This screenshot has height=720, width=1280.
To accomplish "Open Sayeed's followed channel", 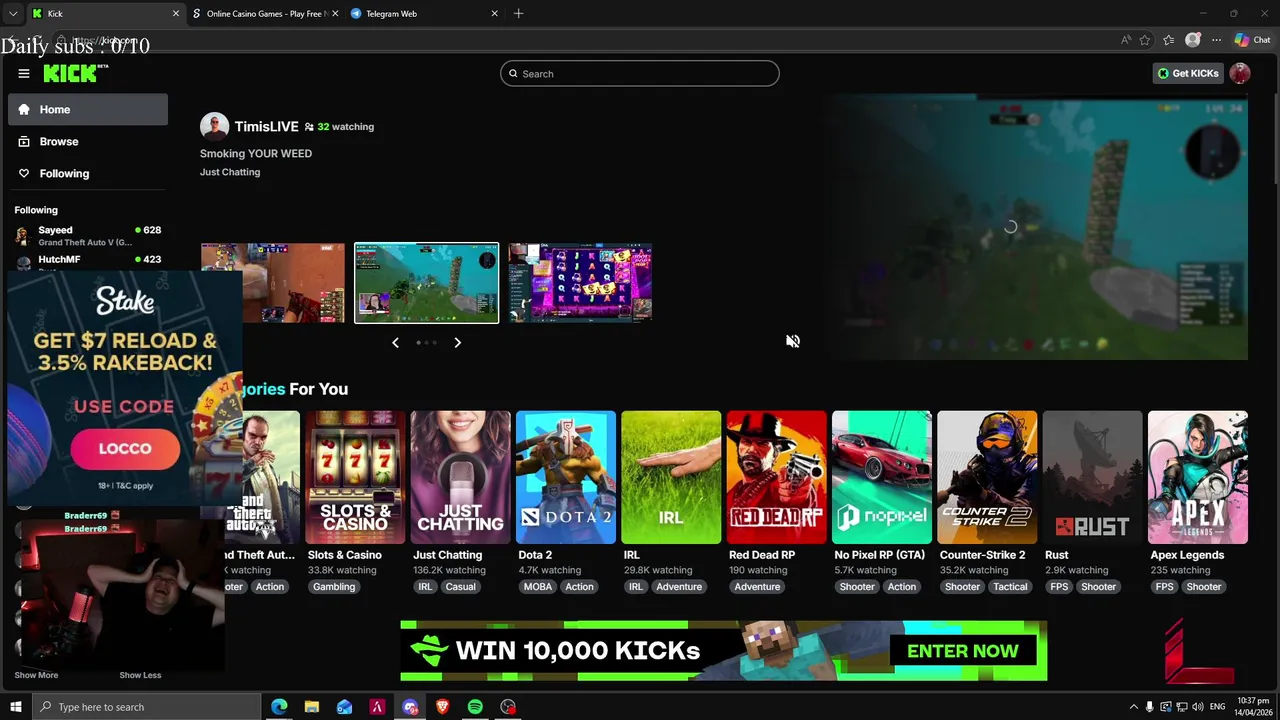I will 88,235.
